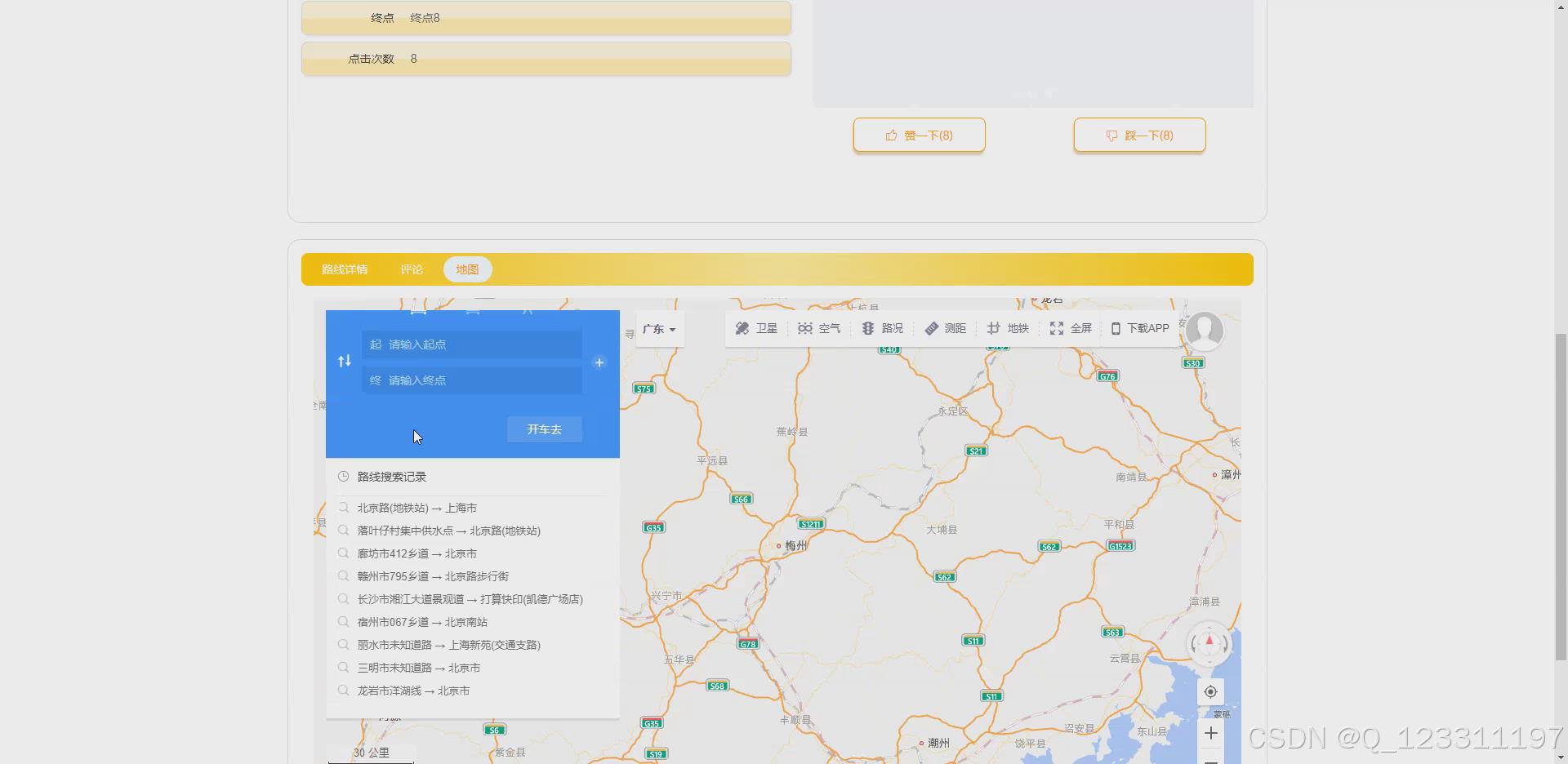The image size is (1568, 764).
Task: Select history 落叶仔村集中供水点 → 北京路(地铁站)
Action: pos(448,531)
